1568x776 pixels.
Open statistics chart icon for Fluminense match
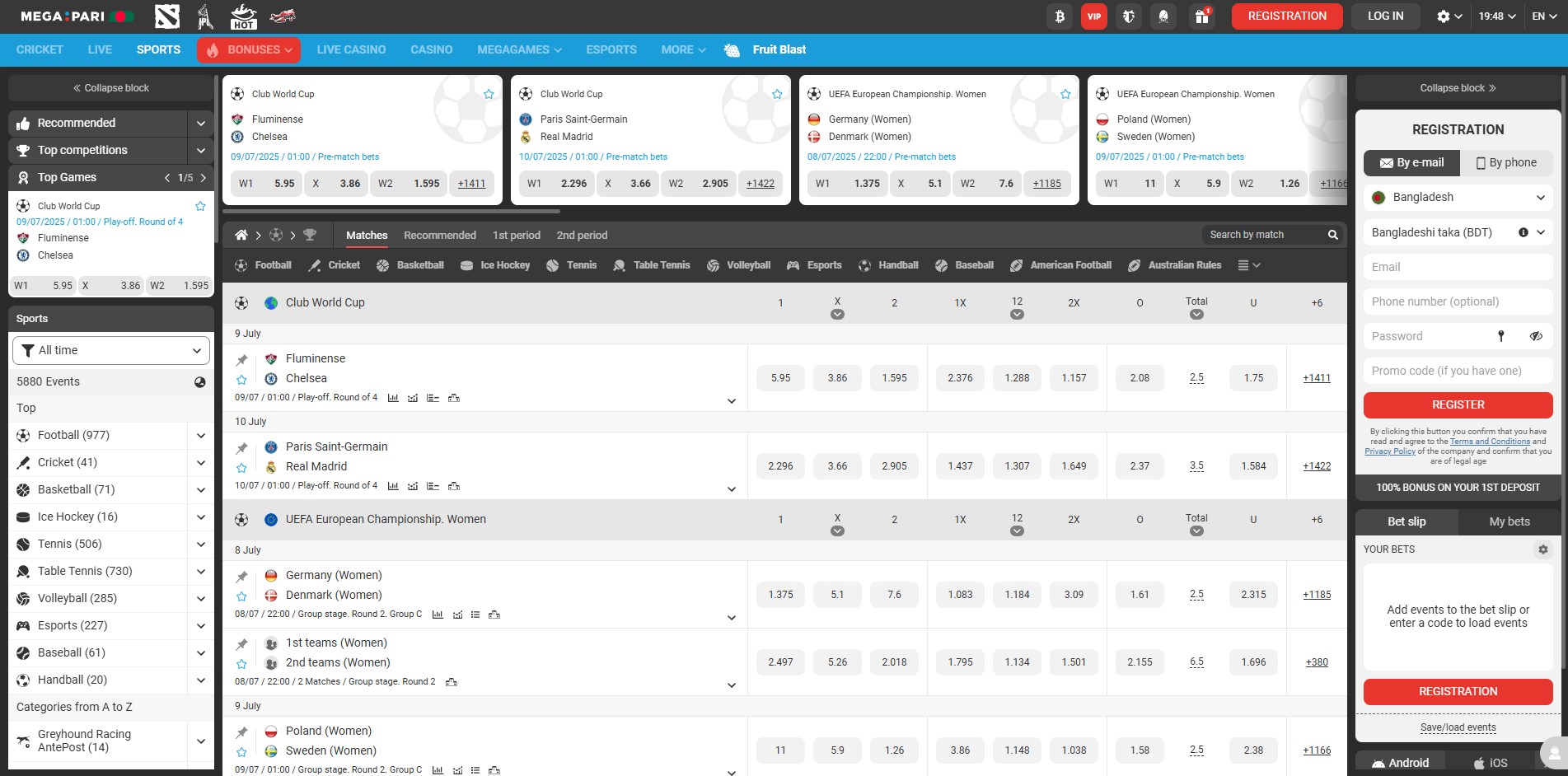[393, 398]
